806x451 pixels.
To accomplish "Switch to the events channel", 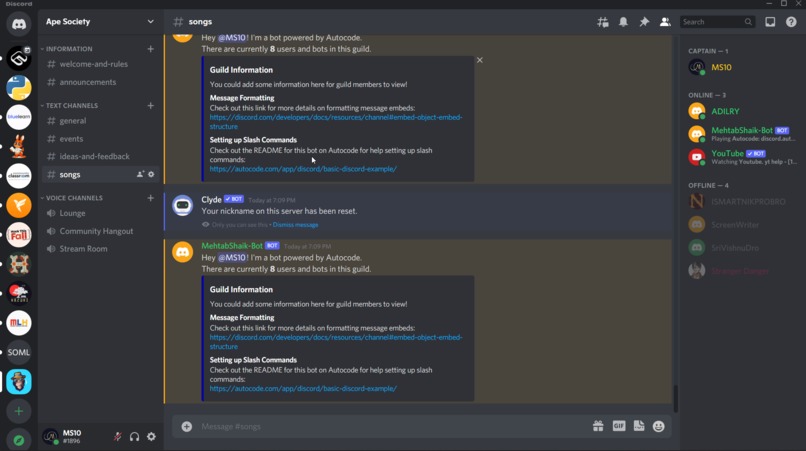I will pyautogui.click(x=100, y=139).
